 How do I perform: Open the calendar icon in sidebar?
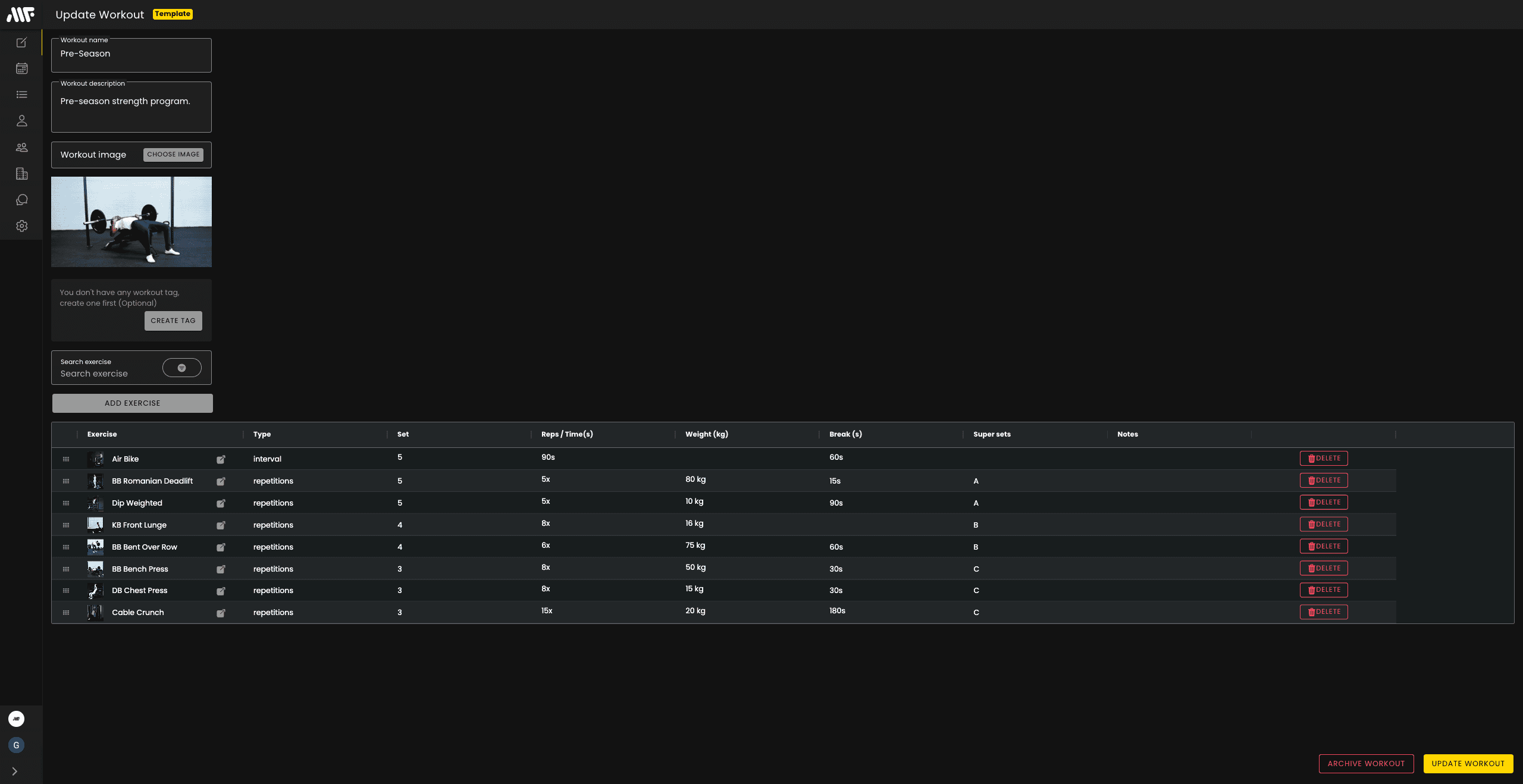[21, 68]
